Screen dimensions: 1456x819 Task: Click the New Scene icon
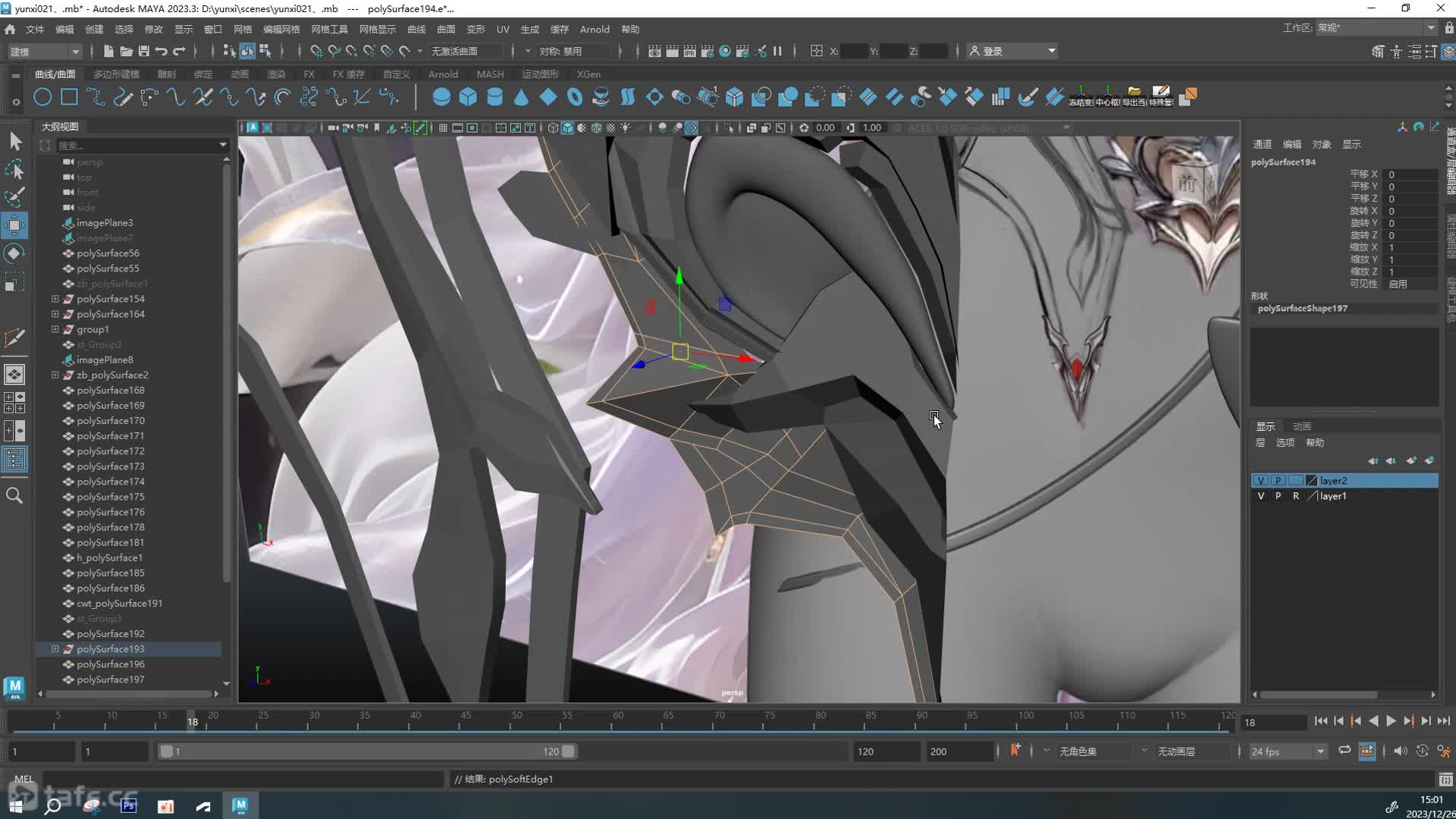[108, 51]
